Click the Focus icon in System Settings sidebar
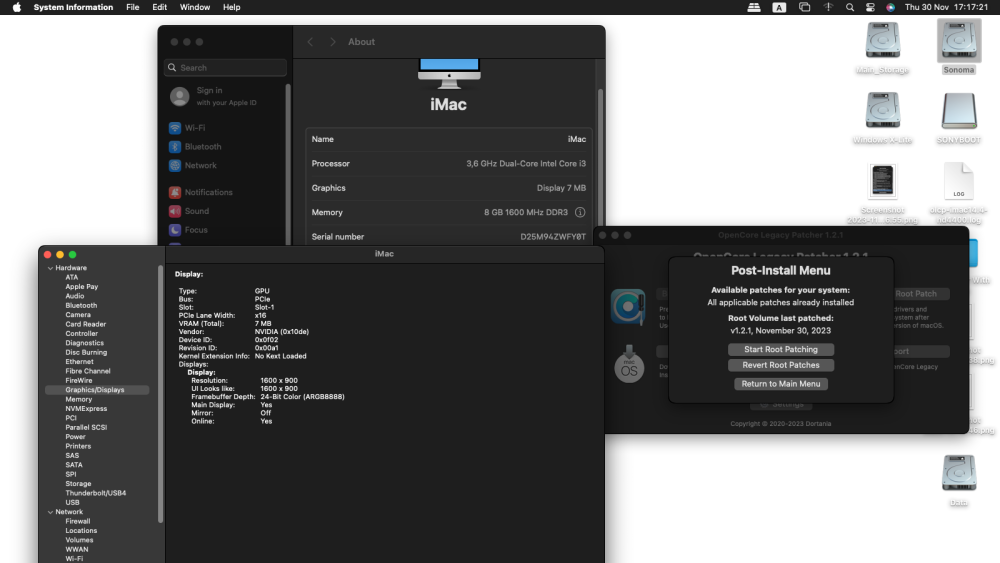Viewport: 1000px width, 563px height. [x=175, y=230]
